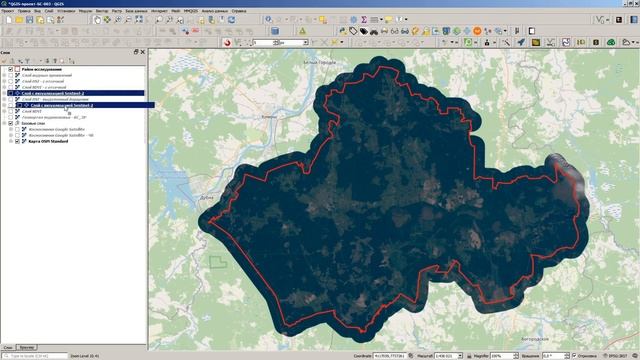Click Add Group icon in Layers panel toolbar
The width and height of the screenshot is (640, 360).
[x=12, y=61]
